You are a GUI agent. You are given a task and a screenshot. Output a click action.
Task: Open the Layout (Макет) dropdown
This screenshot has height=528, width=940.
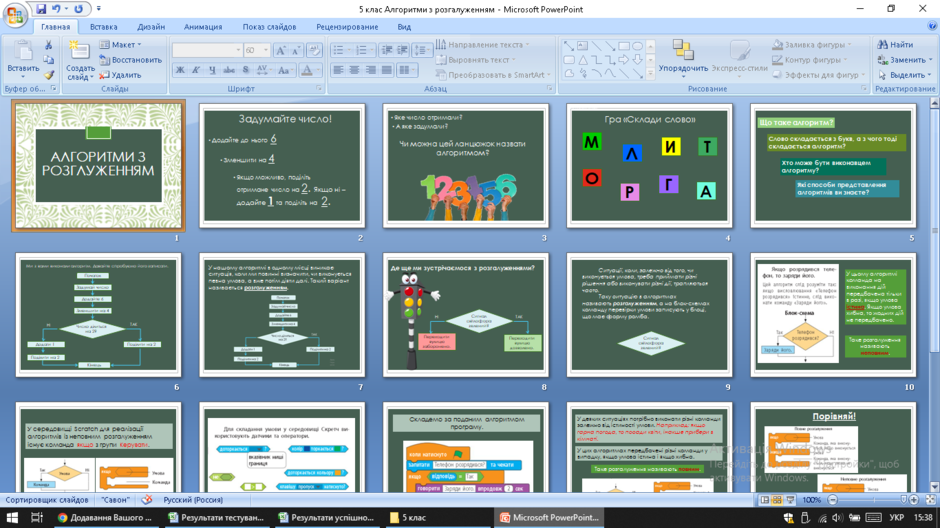tap(121, 45)
